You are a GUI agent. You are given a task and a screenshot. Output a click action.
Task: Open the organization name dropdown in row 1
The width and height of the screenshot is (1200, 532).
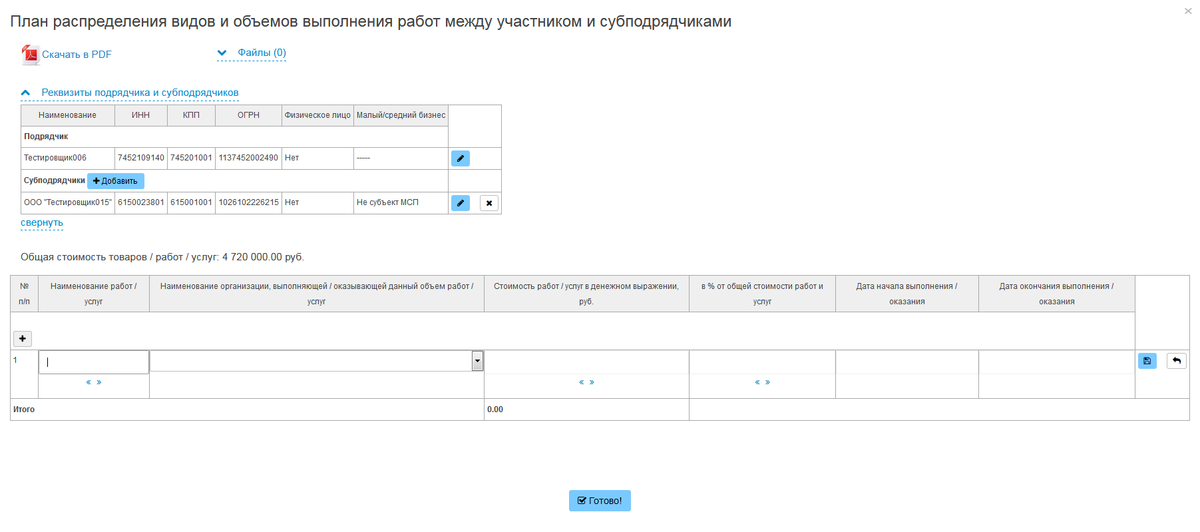tap(477, 361)
